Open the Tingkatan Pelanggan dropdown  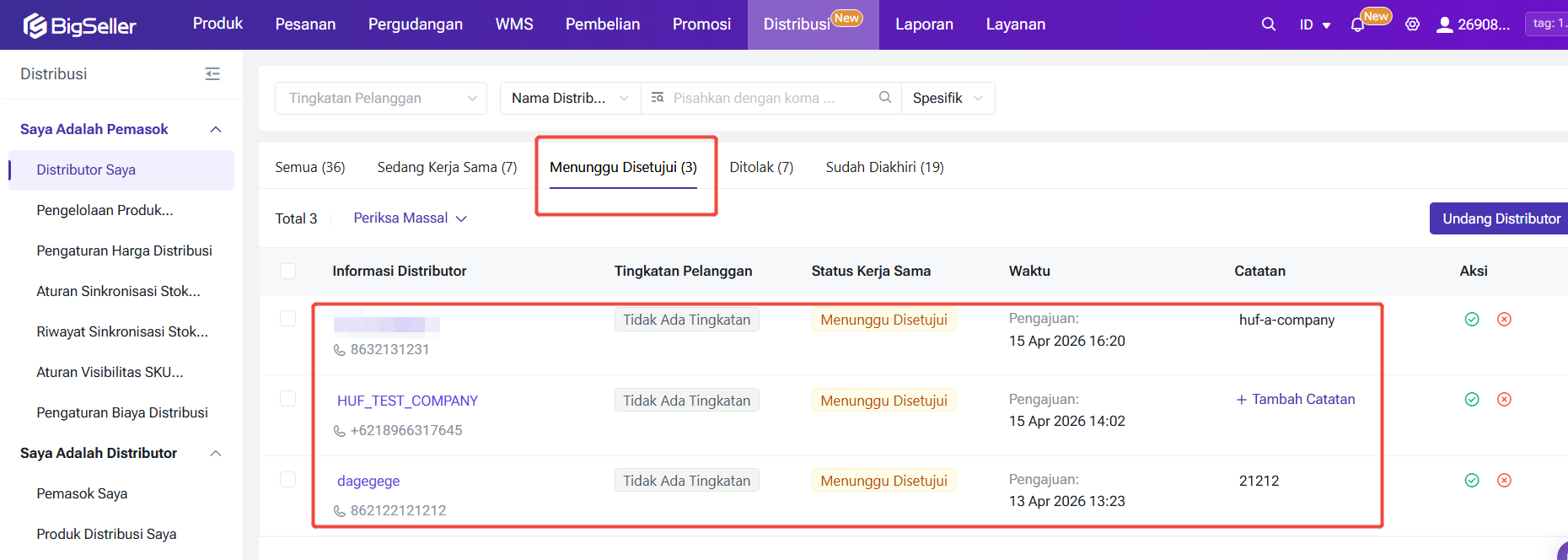[x=381, y=98]
